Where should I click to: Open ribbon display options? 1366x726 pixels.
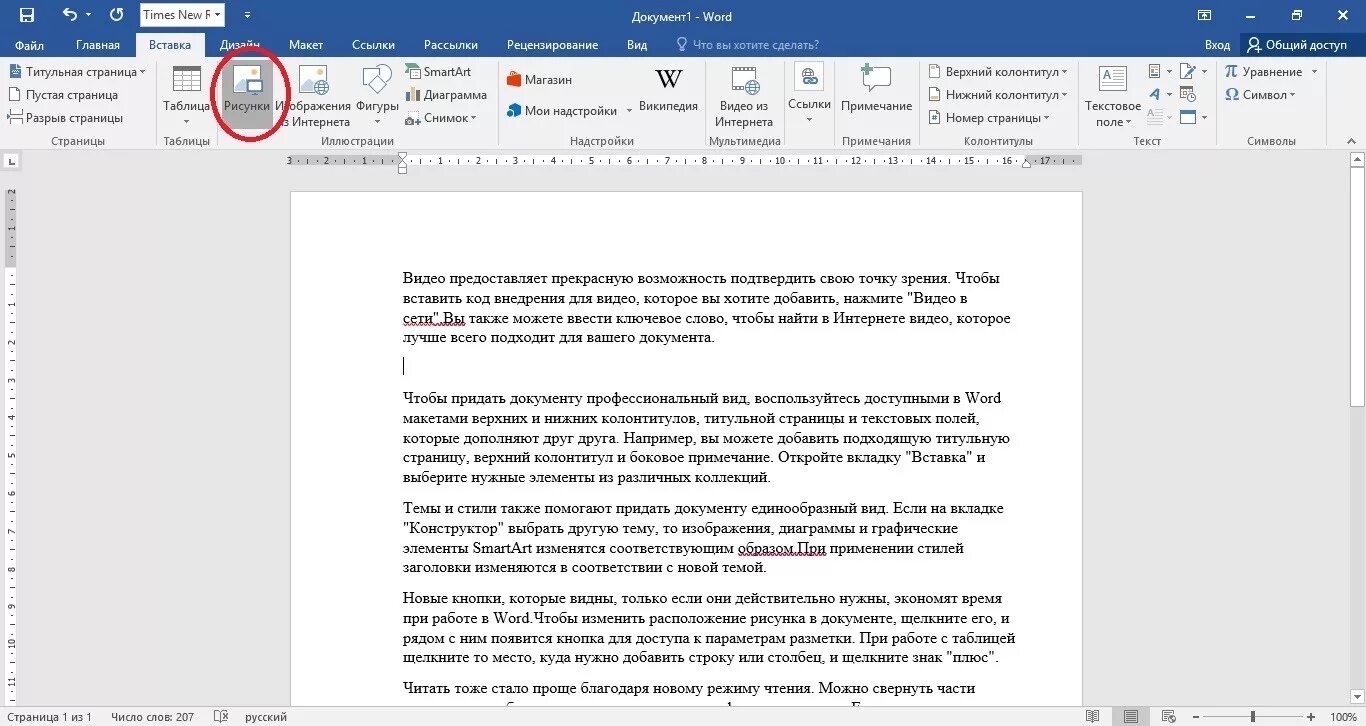pos(1205,15)
